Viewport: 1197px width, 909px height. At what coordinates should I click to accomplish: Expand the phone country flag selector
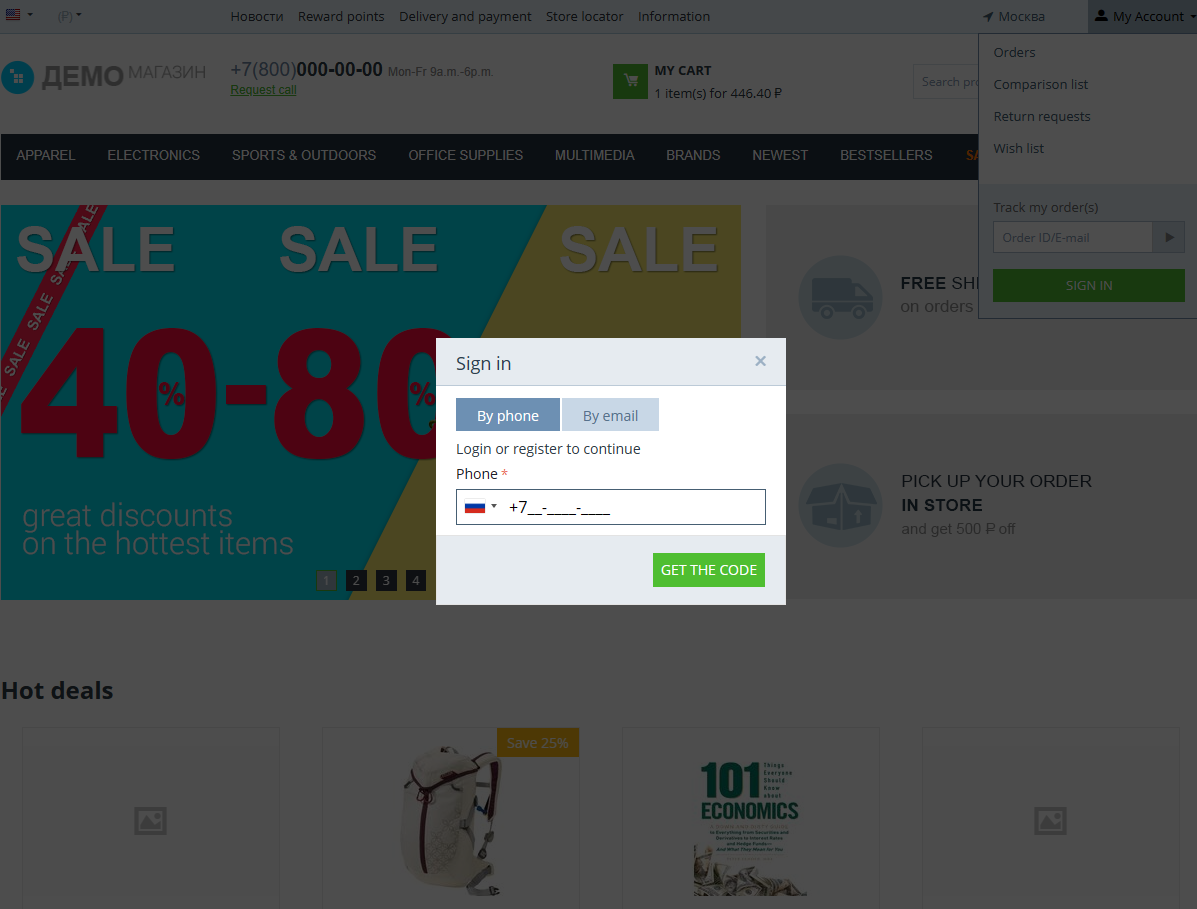481,507
